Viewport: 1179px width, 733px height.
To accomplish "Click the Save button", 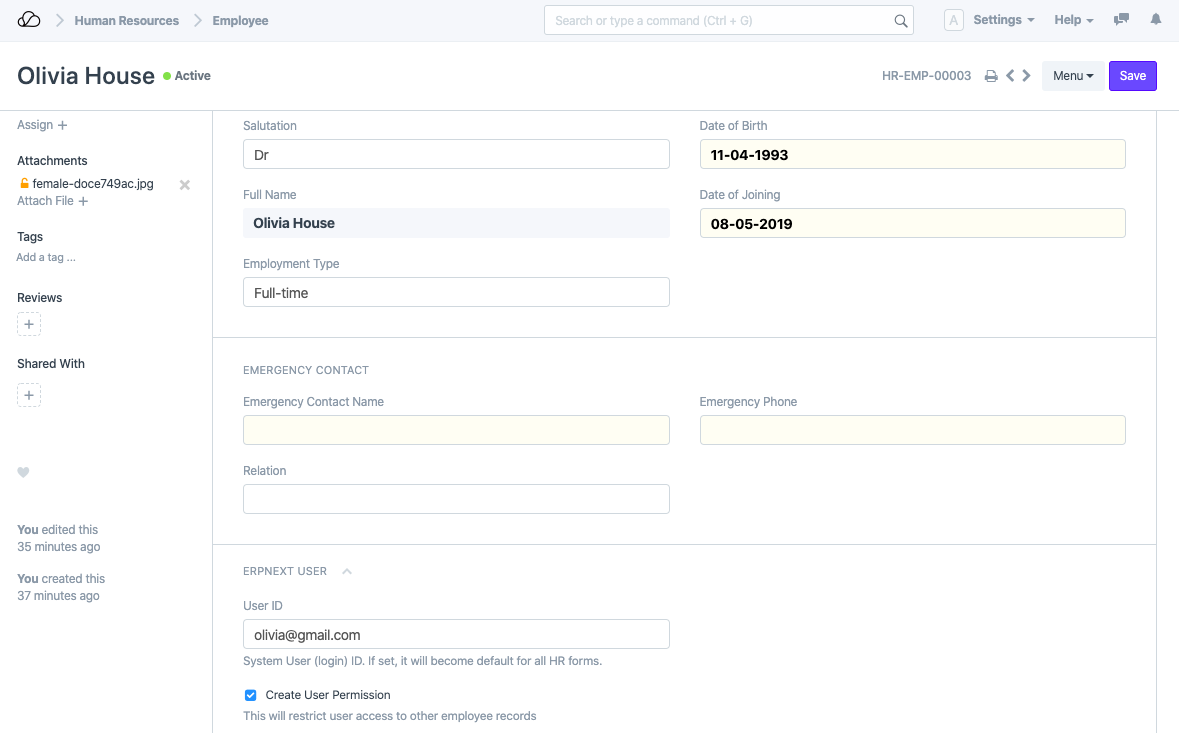I will coord(1132,76).
